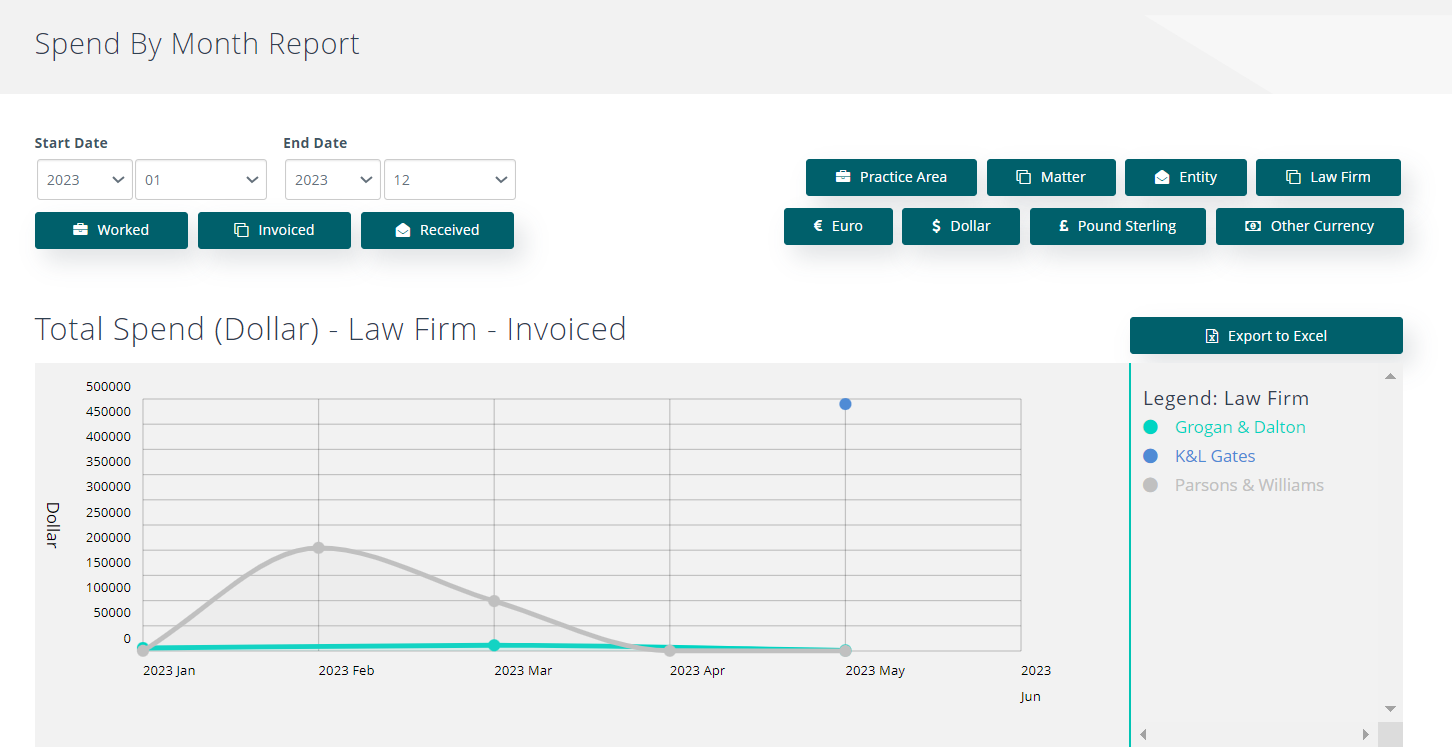This screenshot has height=756, width=1452.
Task: Click the legend panel scroll down arrow
Action: (x=1390, y=709)
